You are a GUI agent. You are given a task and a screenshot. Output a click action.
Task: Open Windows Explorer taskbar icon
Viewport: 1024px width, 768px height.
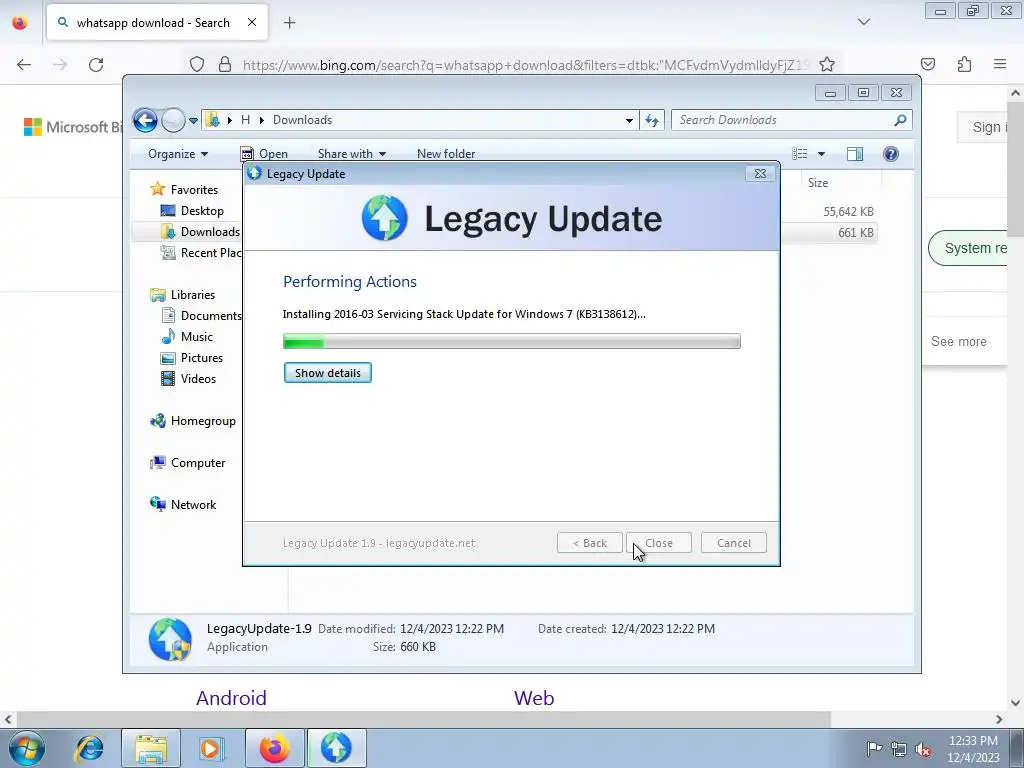pos(151,748)
